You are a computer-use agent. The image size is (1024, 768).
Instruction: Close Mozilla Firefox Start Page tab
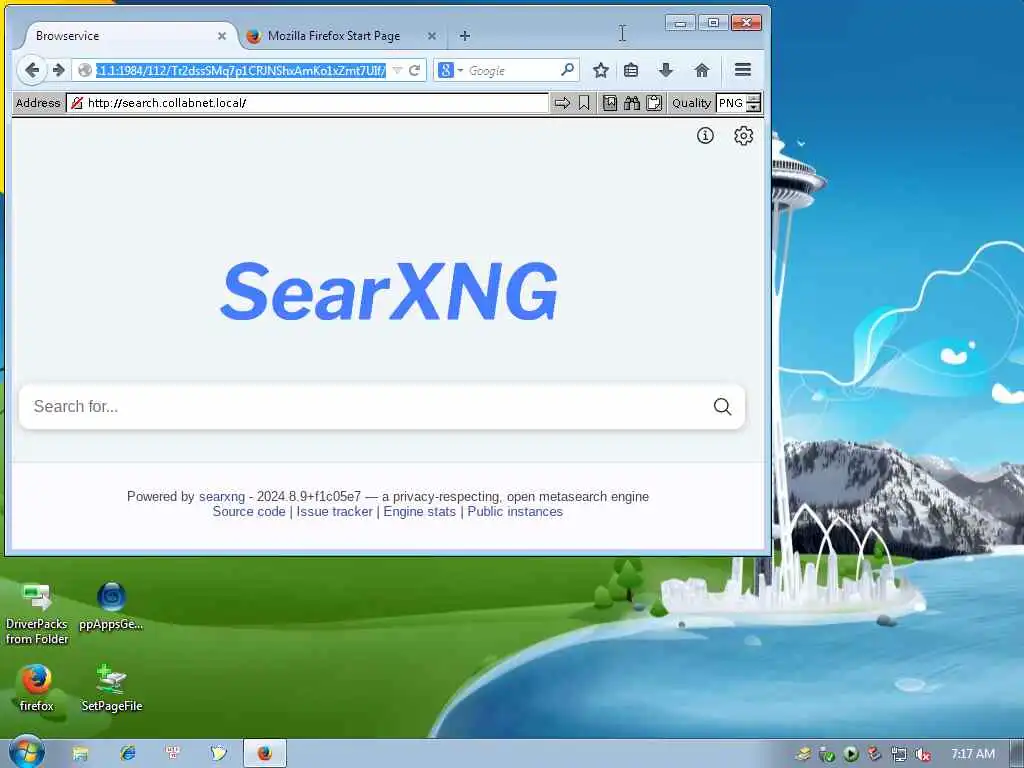(x=432, y=36)
